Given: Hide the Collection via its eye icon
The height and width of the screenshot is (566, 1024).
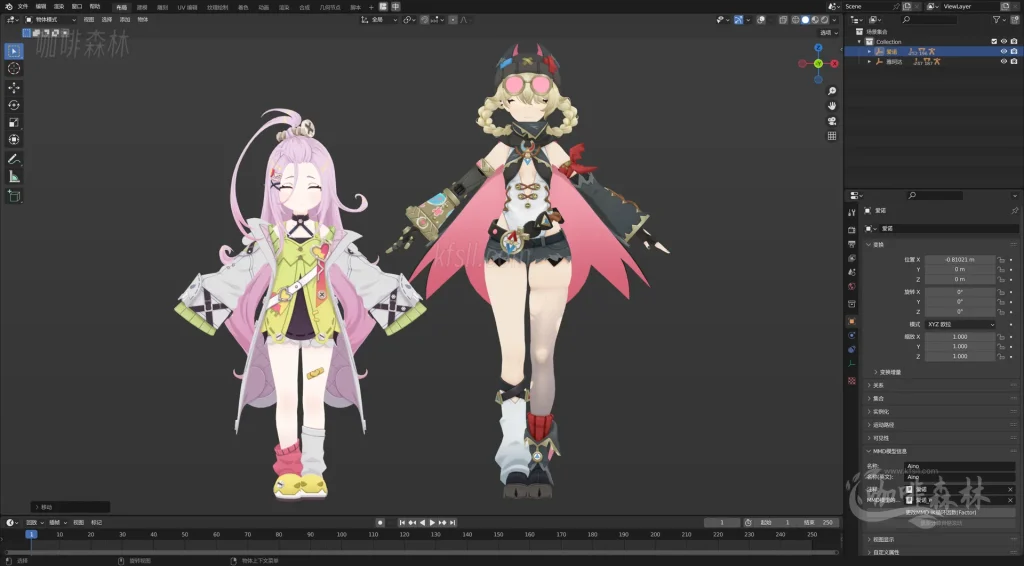Looking at the screenshot, I should tap(1004, 41).
